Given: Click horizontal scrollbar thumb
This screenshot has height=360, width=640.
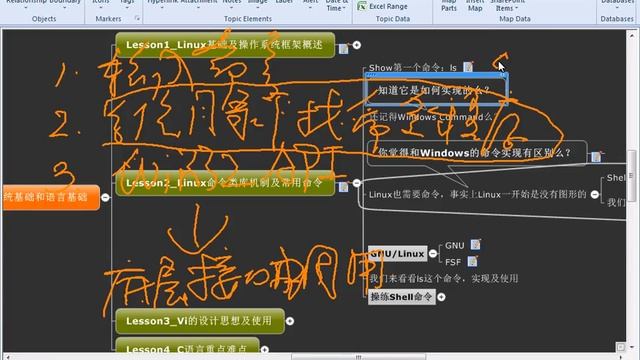Looking at the screenshot, I should click(359, 357).
